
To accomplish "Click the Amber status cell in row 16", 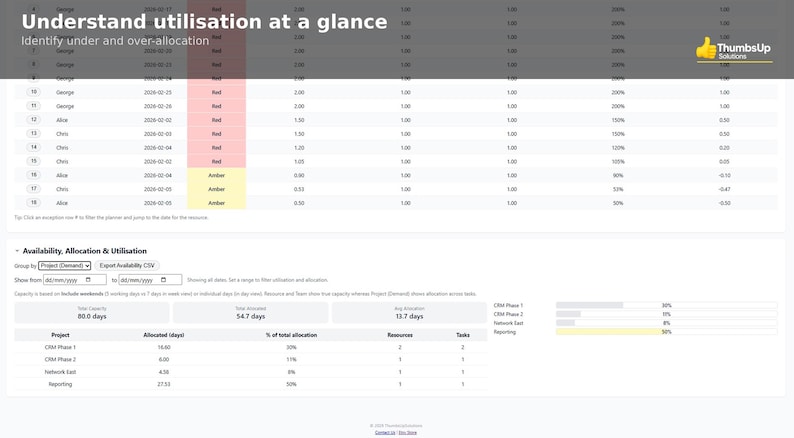I will tap(217, 175).
